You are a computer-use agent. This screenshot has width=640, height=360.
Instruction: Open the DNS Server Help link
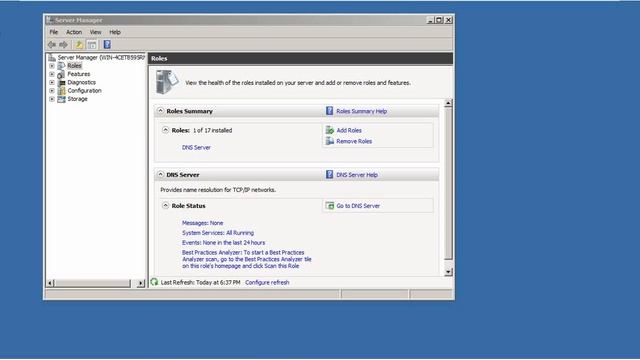[x=357, y=175]
